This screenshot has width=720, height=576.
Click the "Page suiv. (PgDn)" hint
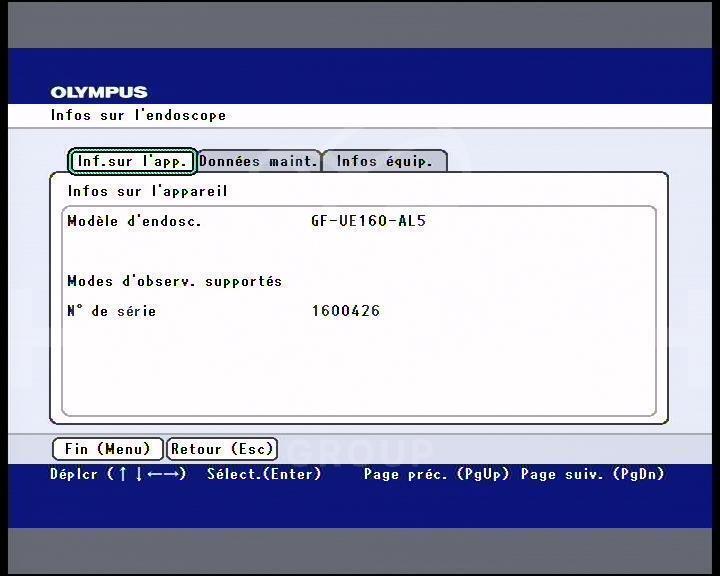pyautogui.click(x=593, y=474)
